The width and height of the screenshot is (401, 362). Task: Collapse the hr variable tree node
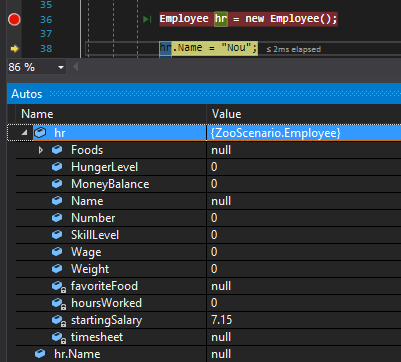click(x=24, y=133)
